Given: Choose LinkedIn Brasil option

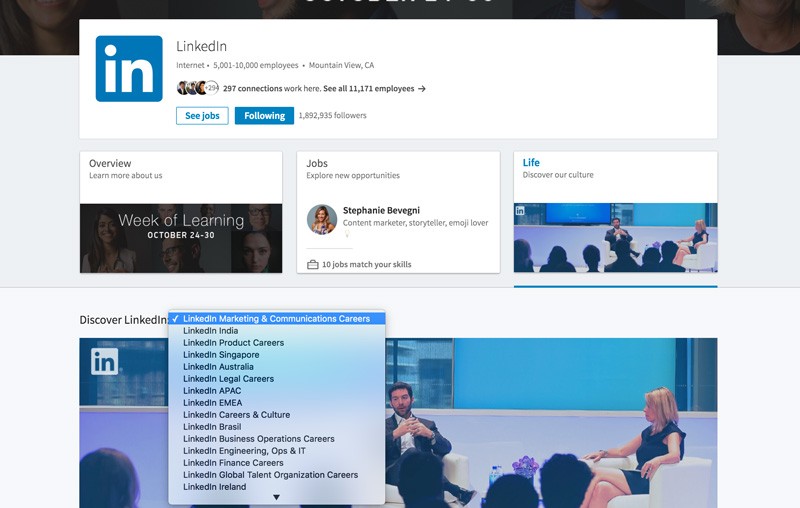Looking at the screenshot, I should pos(277,427).
